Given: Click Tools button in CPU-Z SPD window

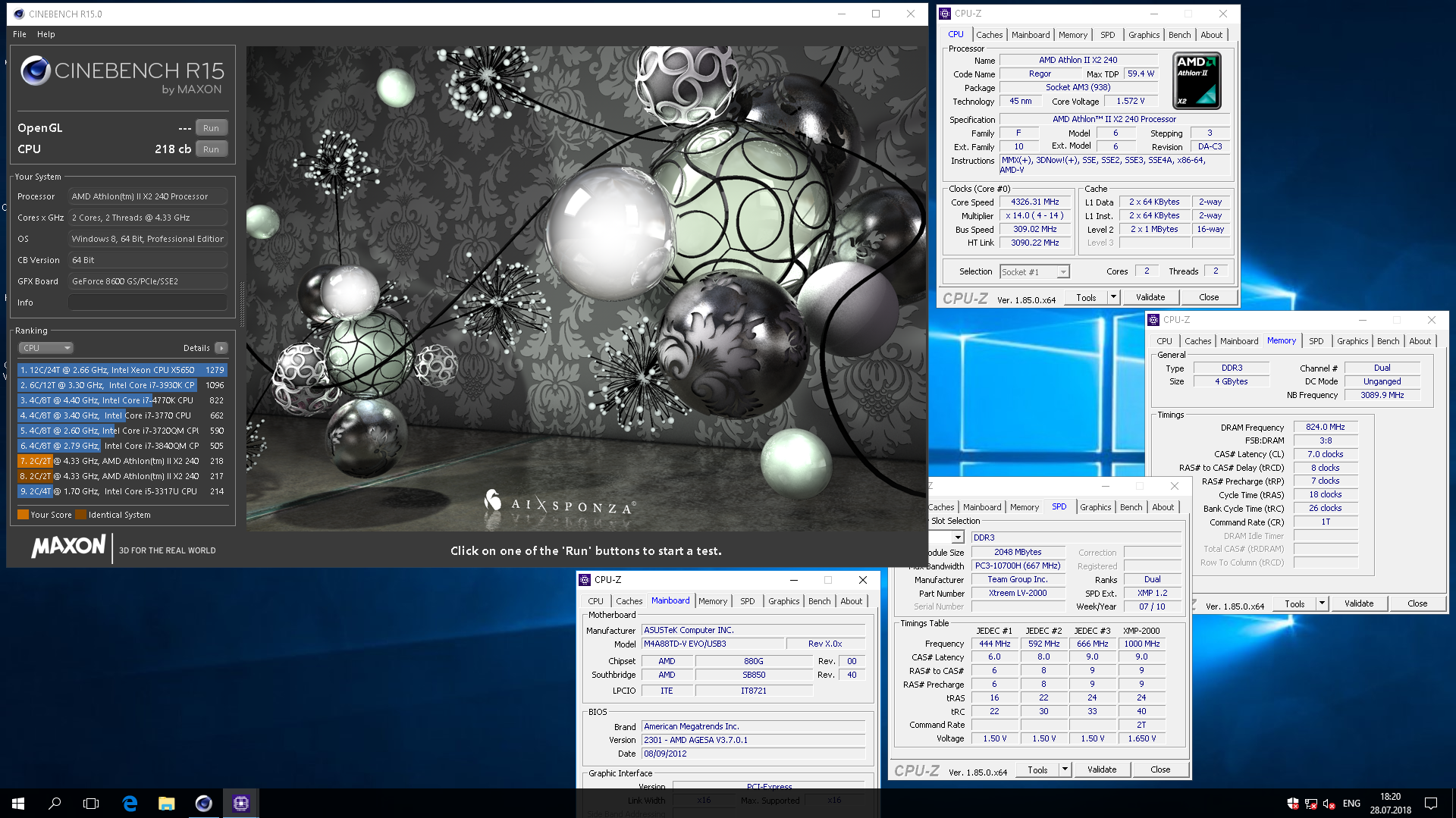Looking at the screenshot, I should pyautogui.click(x=1037, y=769).
